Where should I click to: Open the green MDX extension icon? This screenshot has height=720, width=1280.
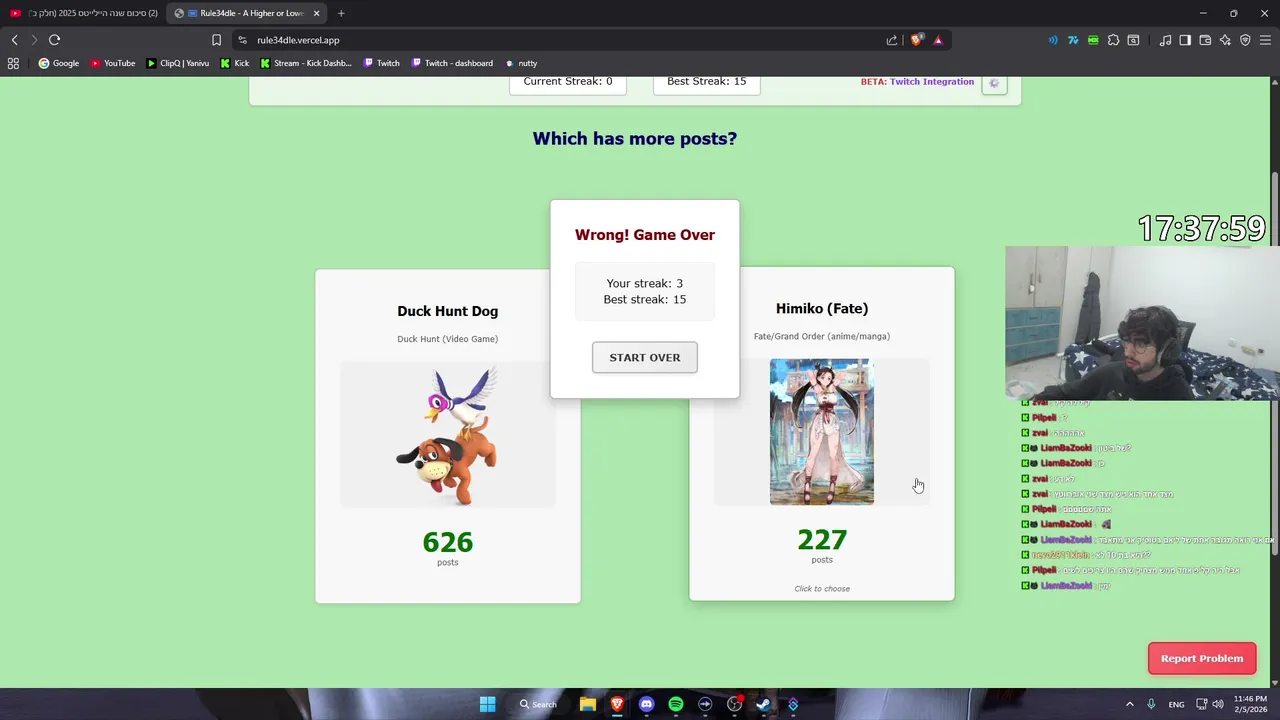1093,40
